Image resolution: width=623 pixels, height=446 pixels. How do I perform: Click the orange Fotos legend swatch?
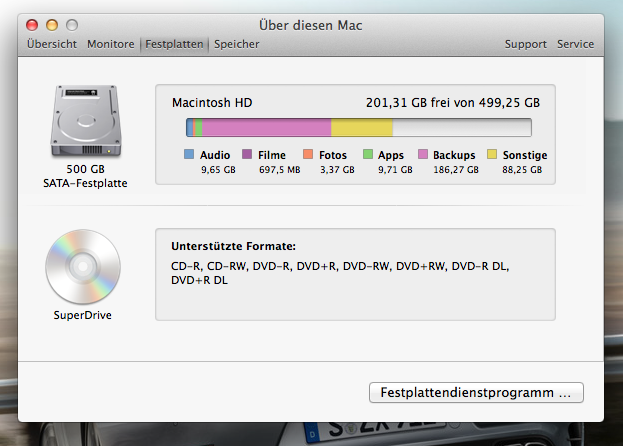coord(308,154)
